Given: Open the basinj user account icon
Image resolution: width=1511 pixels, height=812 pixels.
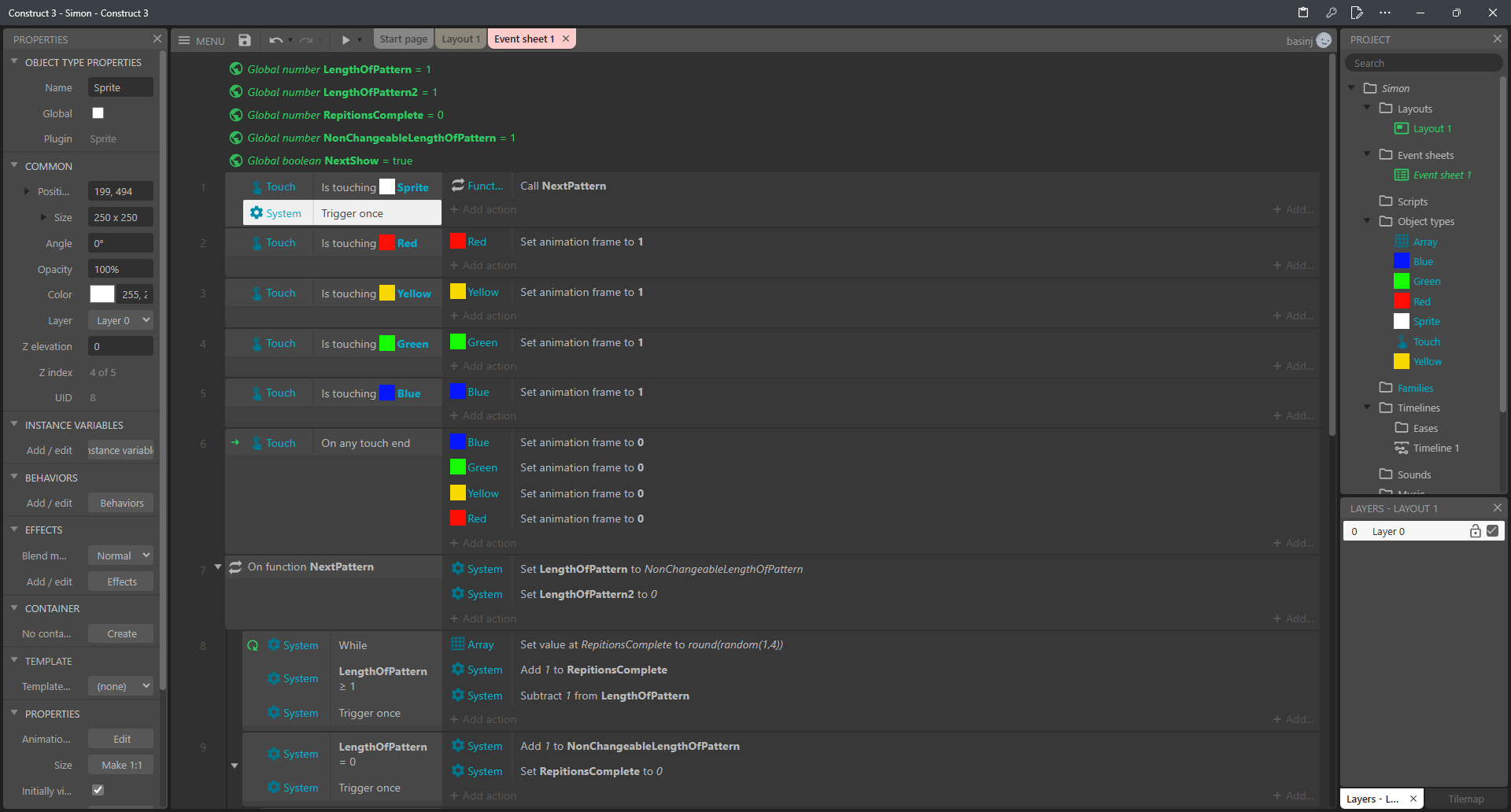Looking at the screenshot, I should 1324,40.
